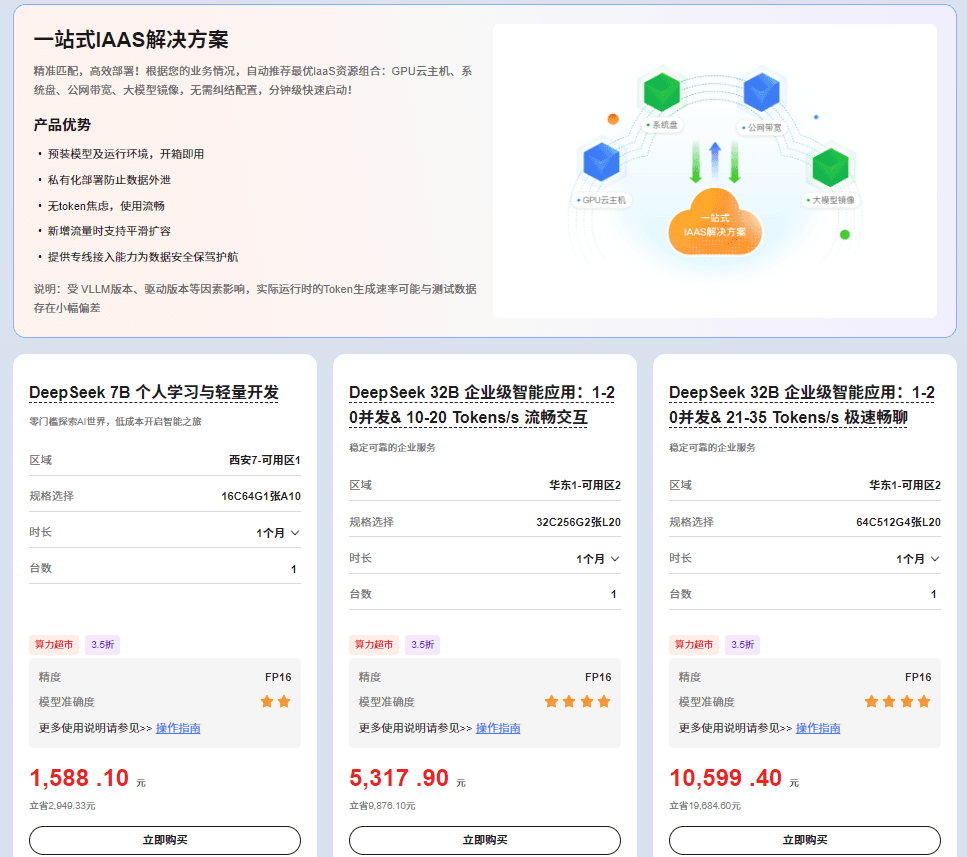The width and height of the screenshot is (967, 857).
Task: Click 华东1-可用区2 in the 32C256G2张L20 card
Action: point(585,485)
